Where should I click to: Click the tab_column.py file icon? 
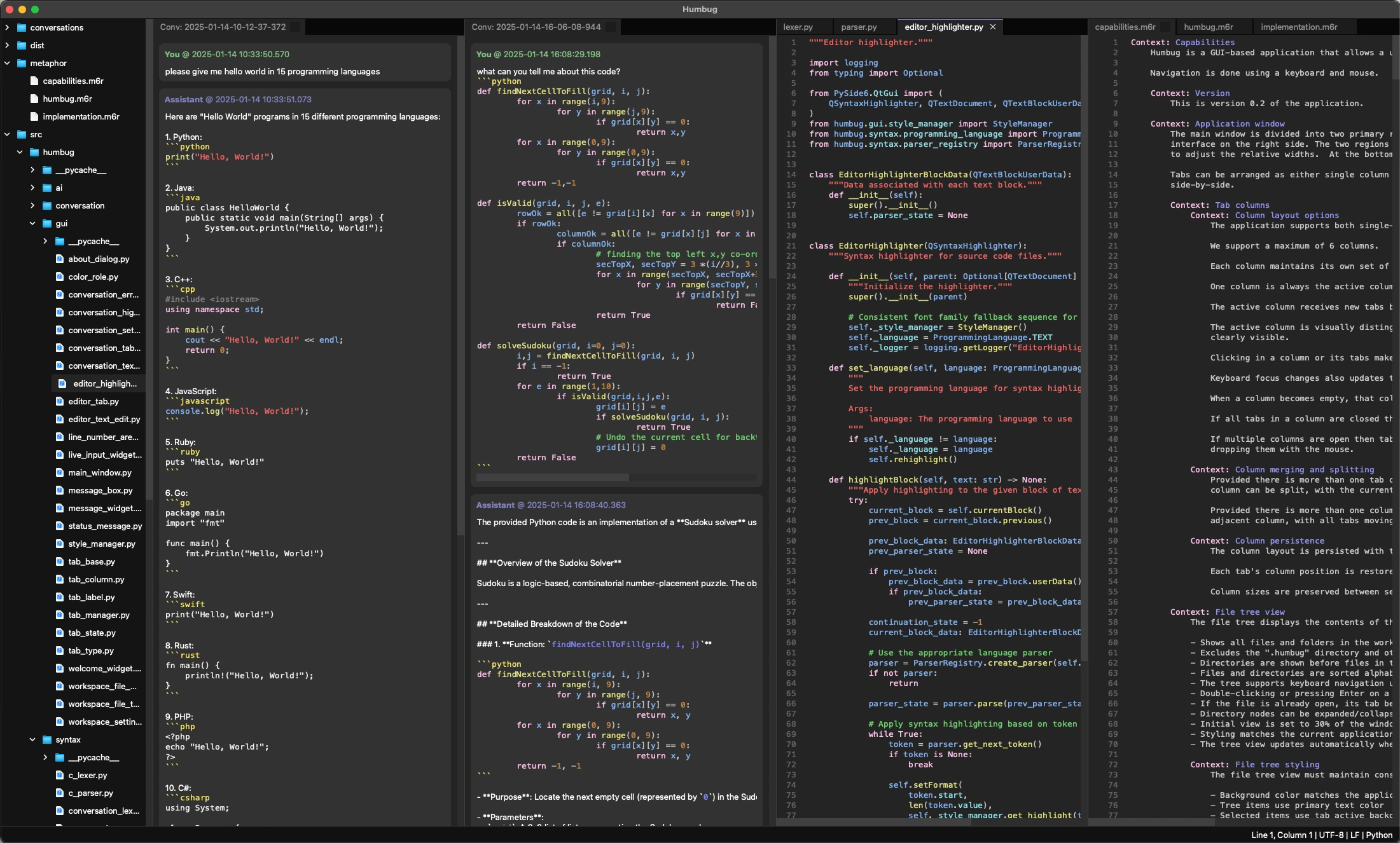coord(60,579)
